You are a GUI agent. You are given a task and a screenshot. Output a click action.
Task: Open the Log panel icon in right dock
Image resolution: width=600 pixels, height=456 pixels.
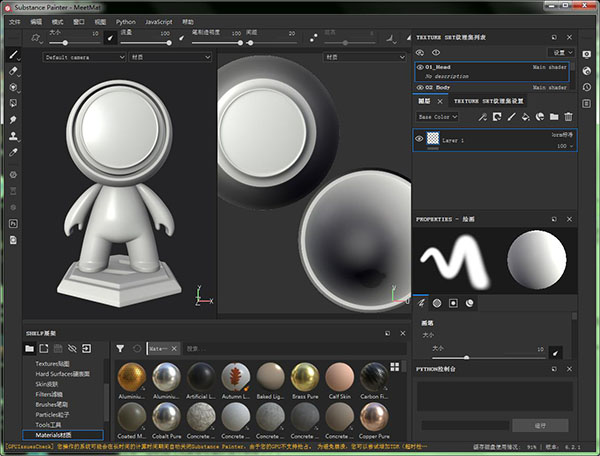click(586, 104)
